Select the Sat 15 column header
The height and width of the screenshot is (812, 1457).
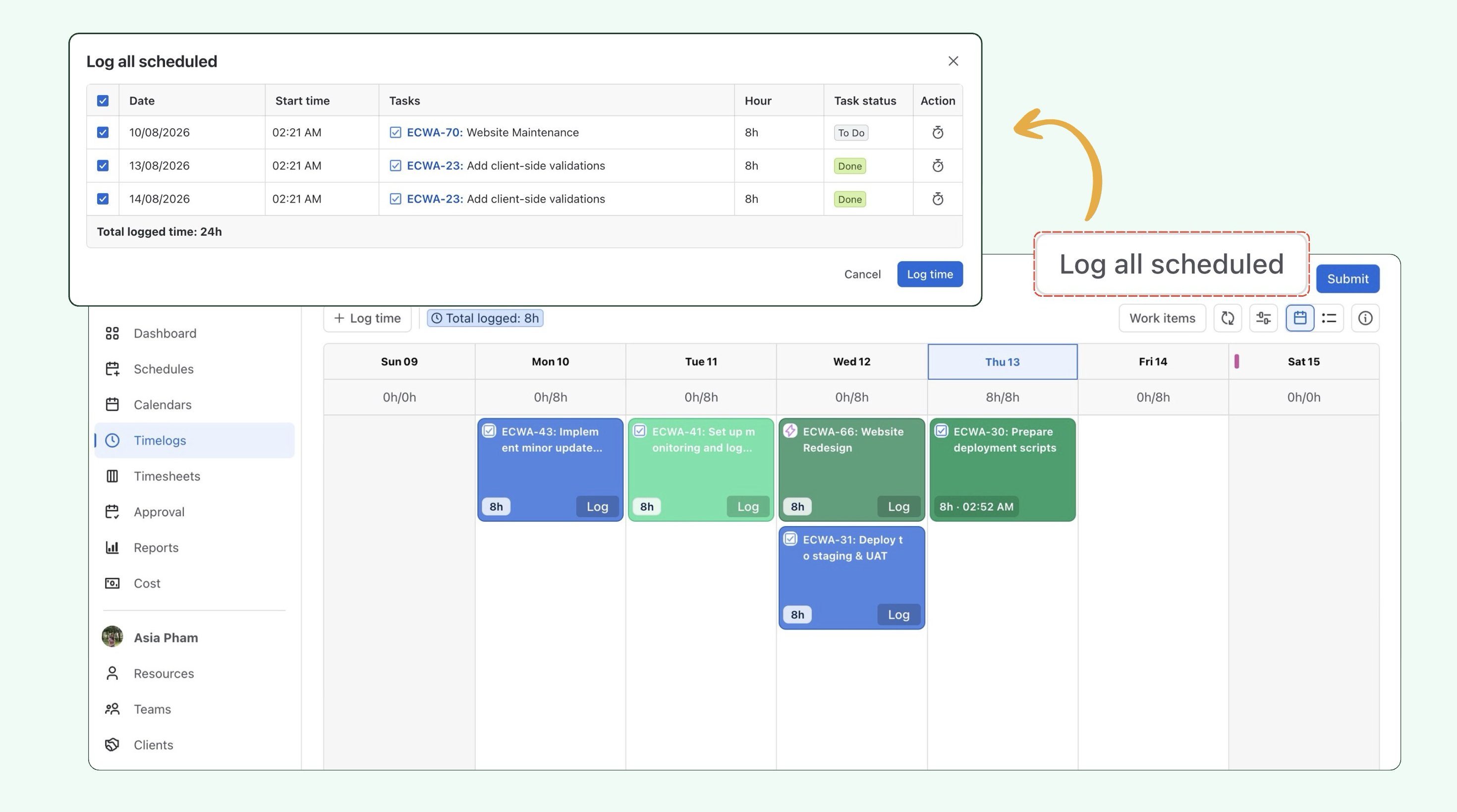pyautogui.click(x=1304, y=362)
